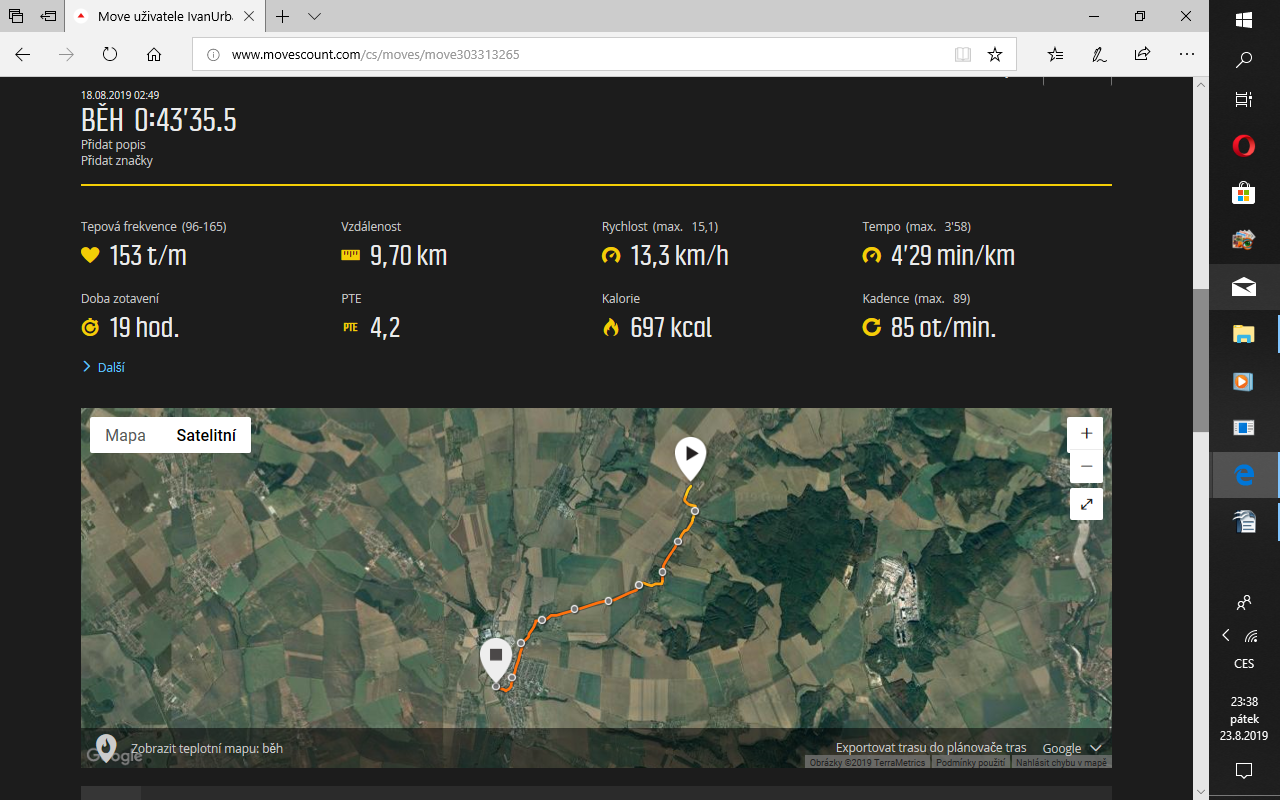This screenshot has width=1280, height=800.
Task: Open the Edge share icon
Action: [x=1142, y=55]
